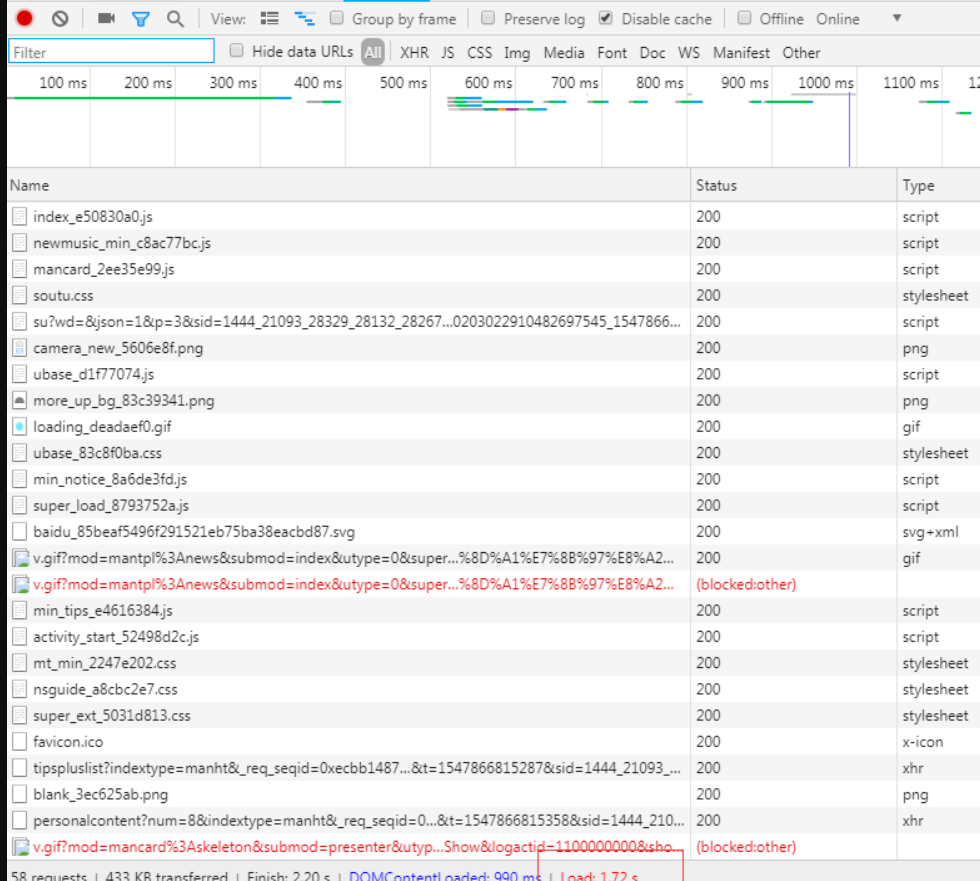Sort by the Status column header

click(x=794, y=186)
